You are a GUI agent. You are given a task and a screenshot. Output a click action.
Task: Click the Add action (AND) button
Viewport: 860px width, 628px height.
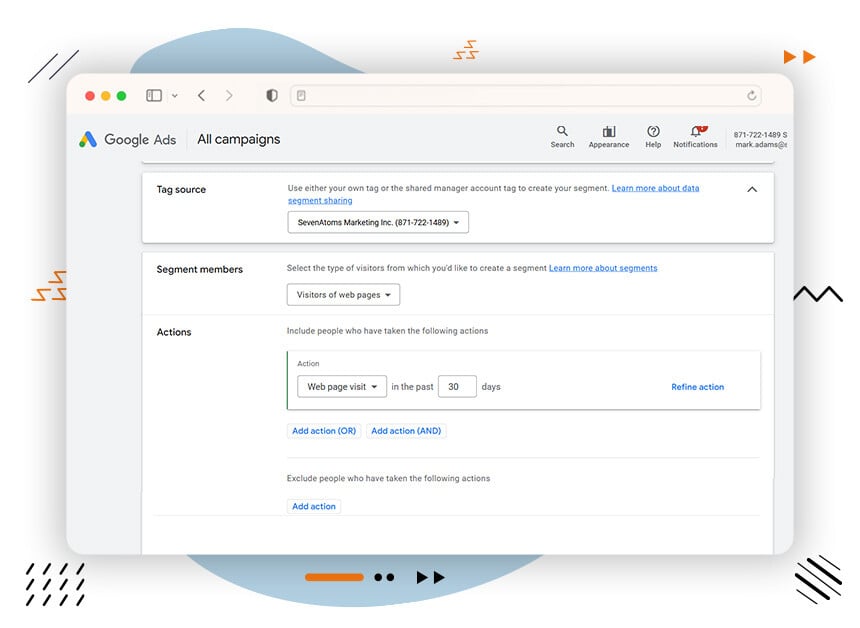point(406,430)
